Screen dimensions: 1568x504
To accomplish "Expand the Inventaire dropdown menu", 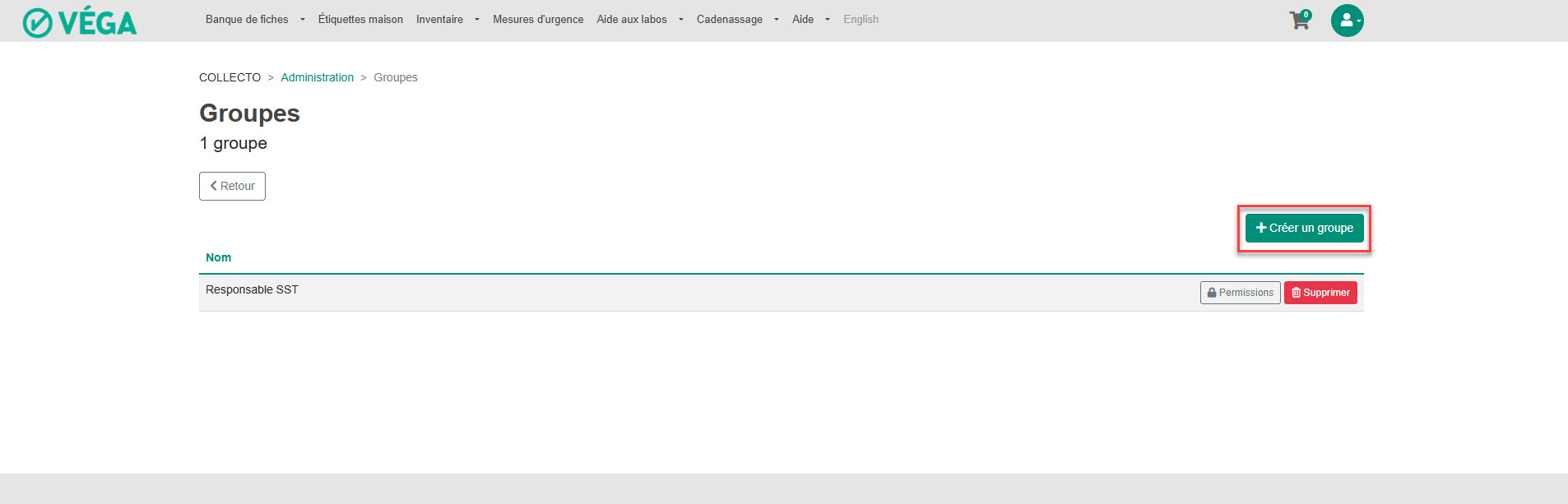I will click(x=447, y=20).
